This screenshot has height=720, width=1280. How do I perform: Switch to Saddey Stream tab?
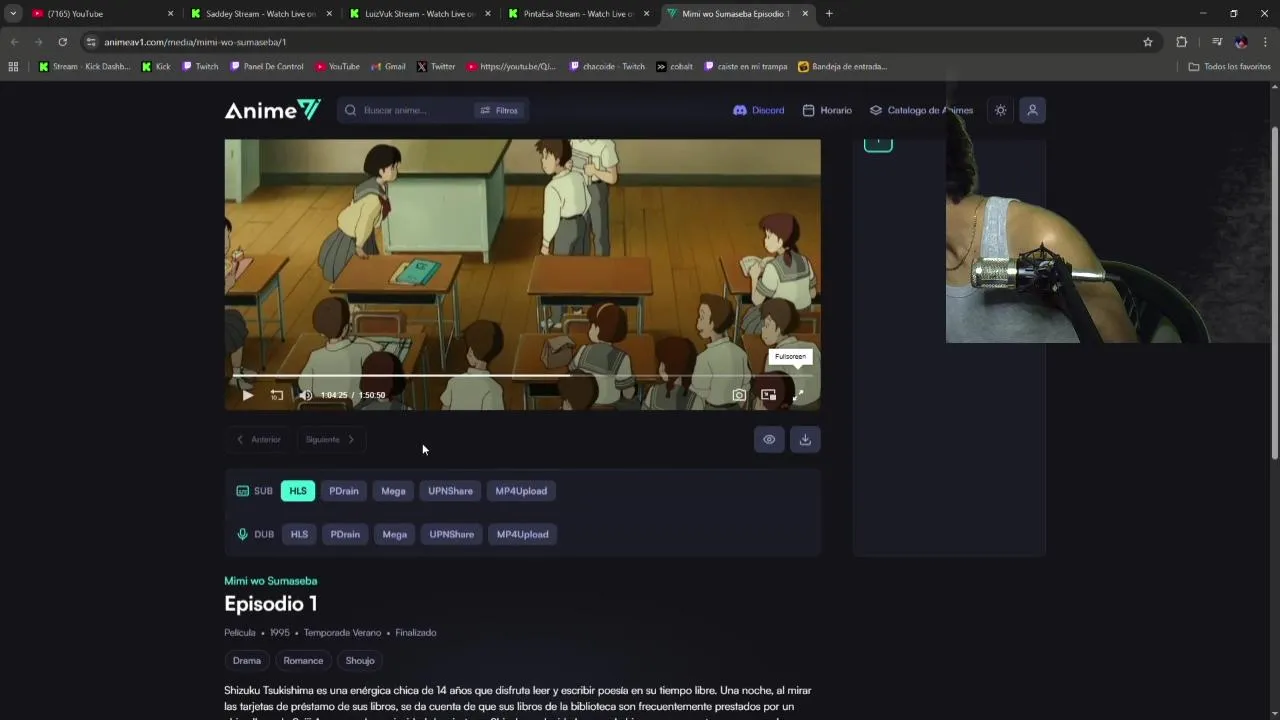(261, 14)
